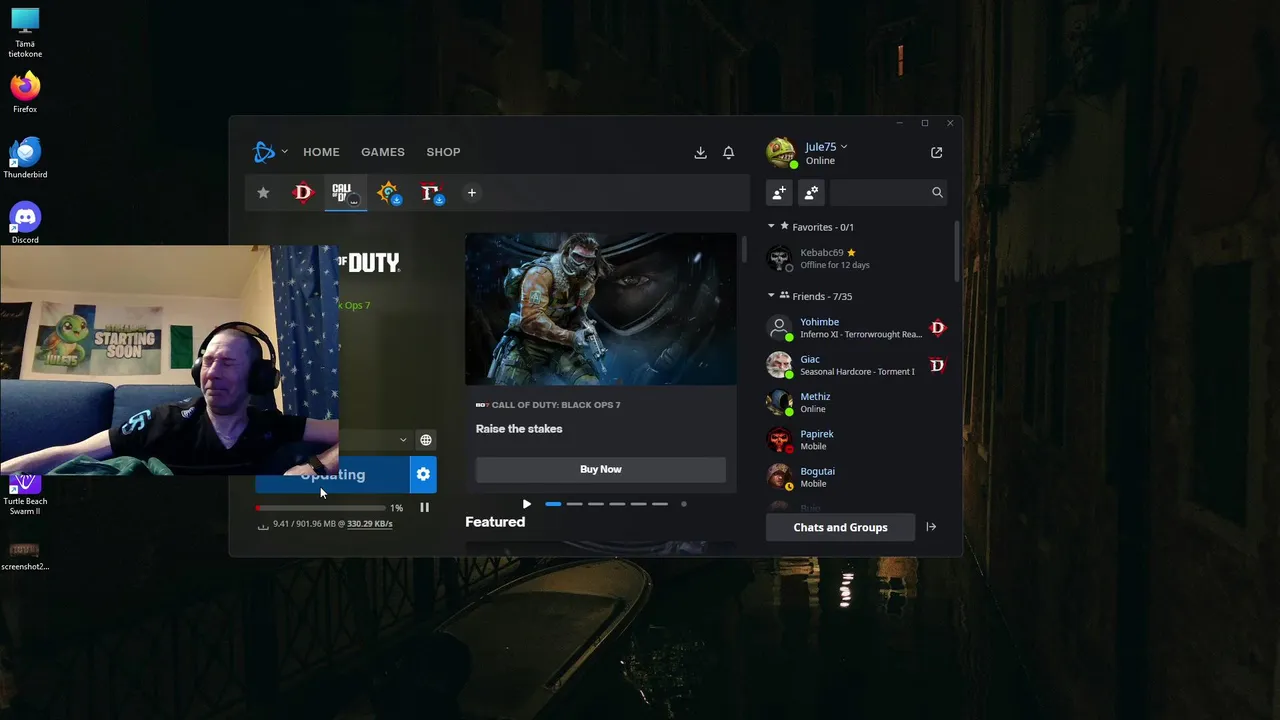Screen dimensions: 1280x720
Task: Select the screenshot2 file on the desktop
Action: pos(25,556)
